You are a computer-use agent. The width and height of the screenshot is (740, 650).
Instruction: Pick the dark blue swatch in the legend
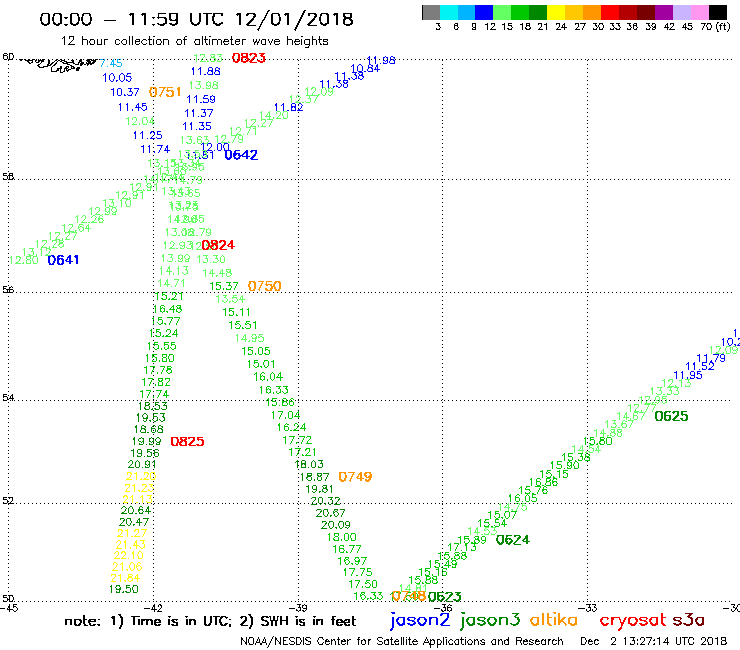485,12
